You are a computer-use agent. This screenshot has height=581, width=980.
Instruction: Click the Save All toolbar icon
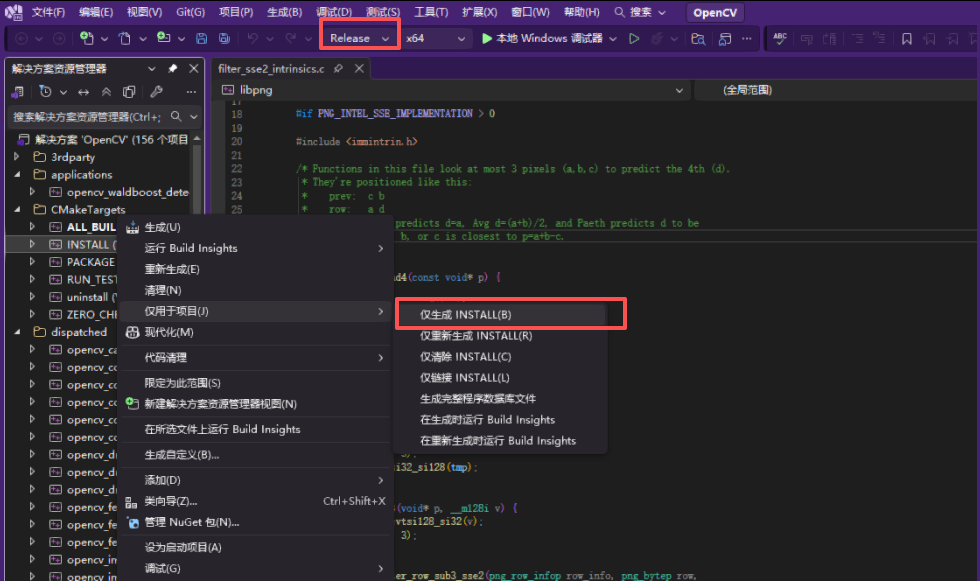tap(224, 37)
